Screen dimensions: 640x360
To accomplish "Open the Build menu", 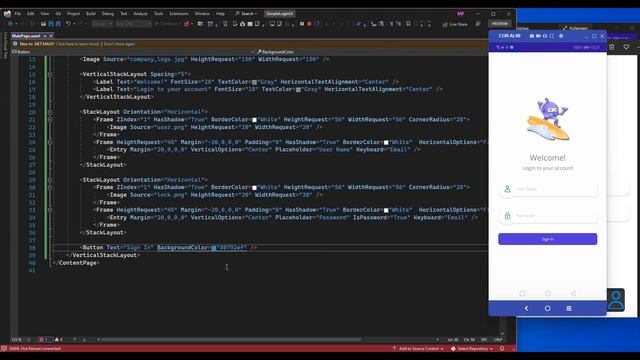I will pos(91,13).
